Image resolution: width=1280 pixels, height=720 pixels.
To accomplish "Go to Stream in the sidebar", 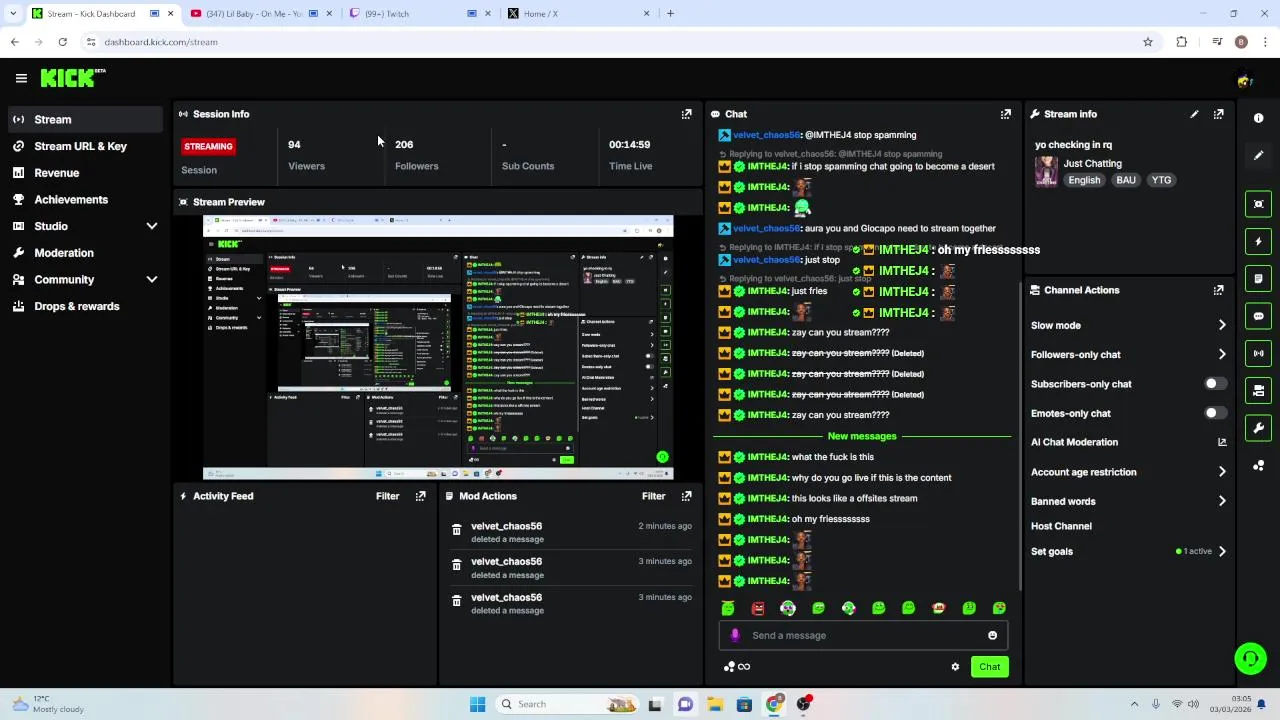I will [x=85, y=120].
